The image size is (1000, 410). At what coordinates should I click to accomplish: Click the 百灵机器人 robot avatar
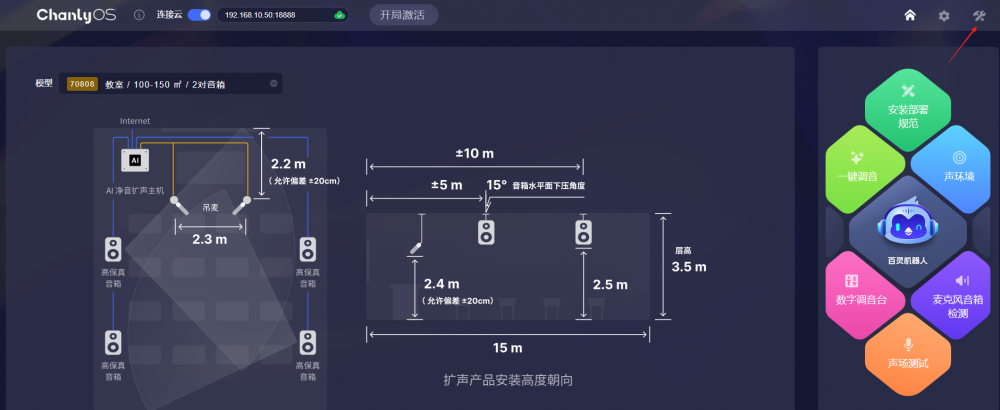907,226
